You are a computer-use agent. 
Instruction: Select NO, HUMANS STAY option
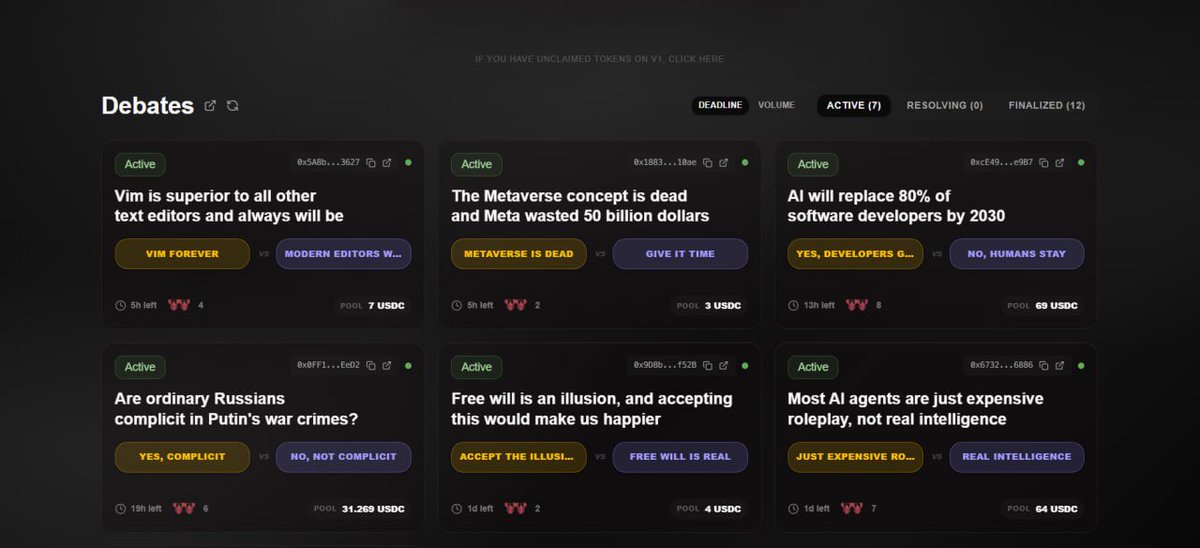(x=1017, y=254)
